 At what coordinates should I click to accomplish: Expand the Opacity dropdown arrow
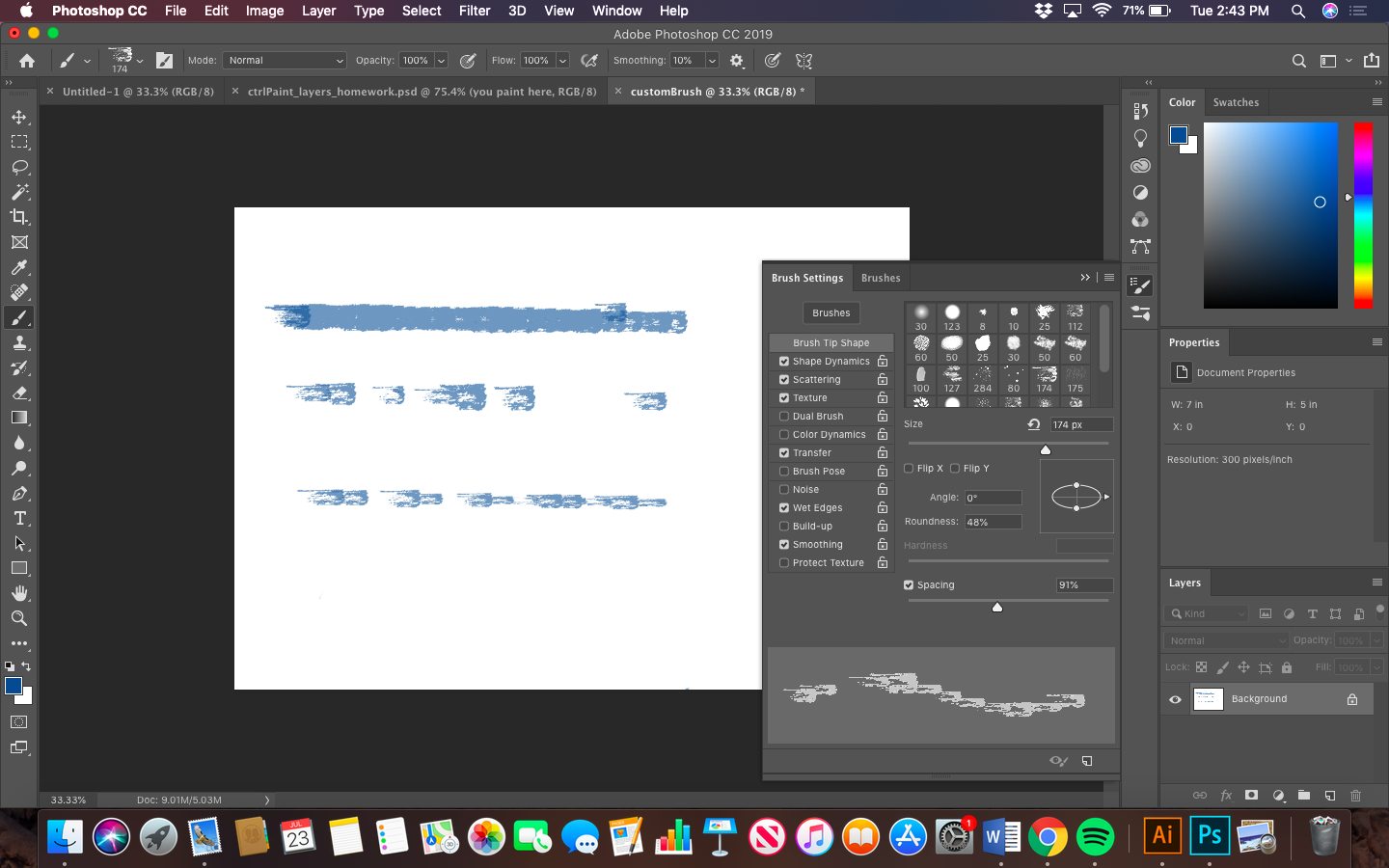tap(441, 61)
